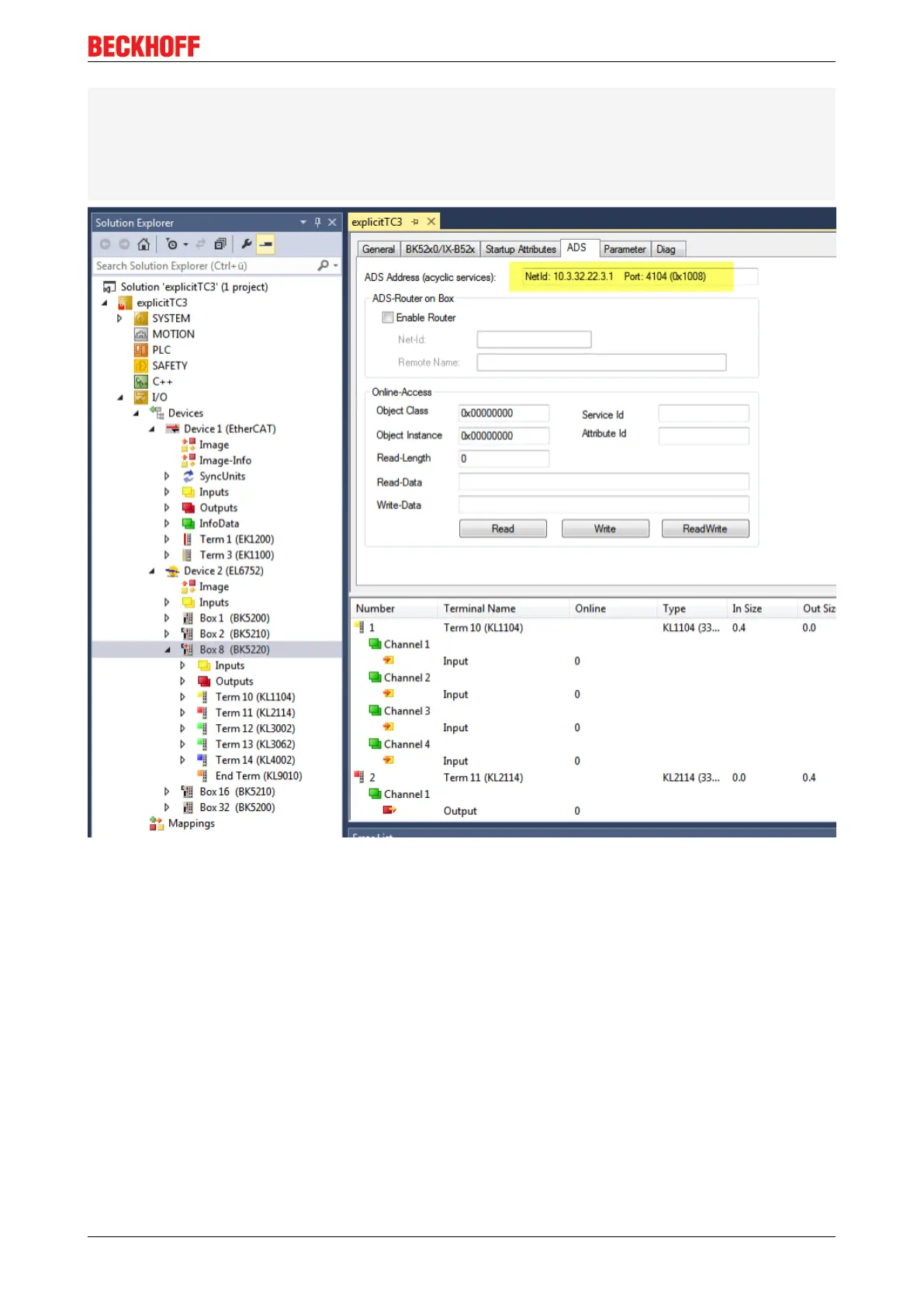Open the Parameter tab
Viewport: 924px width, 1307px height.
pos(625,249)
